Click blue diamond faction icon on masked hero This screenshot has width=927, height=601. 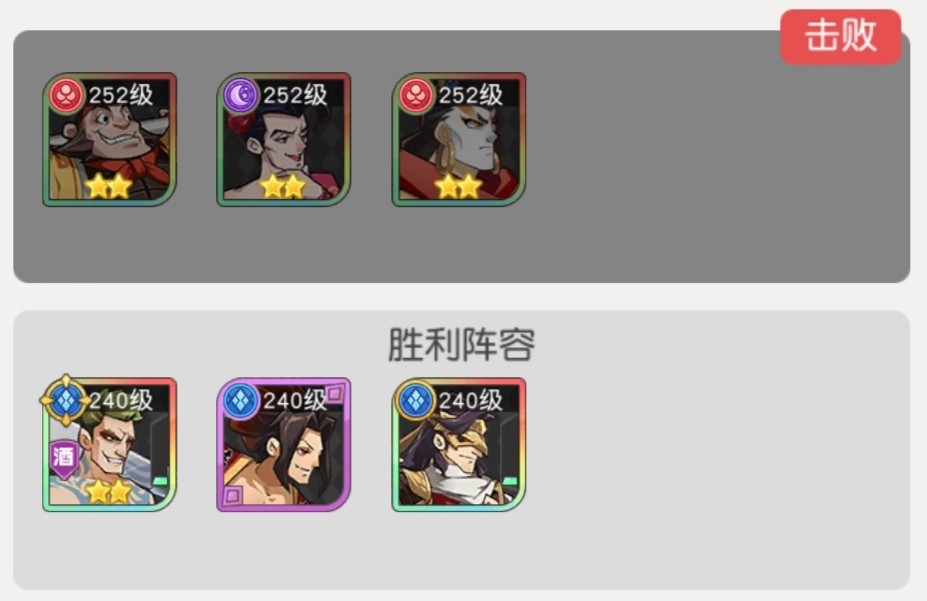(416, 400)
